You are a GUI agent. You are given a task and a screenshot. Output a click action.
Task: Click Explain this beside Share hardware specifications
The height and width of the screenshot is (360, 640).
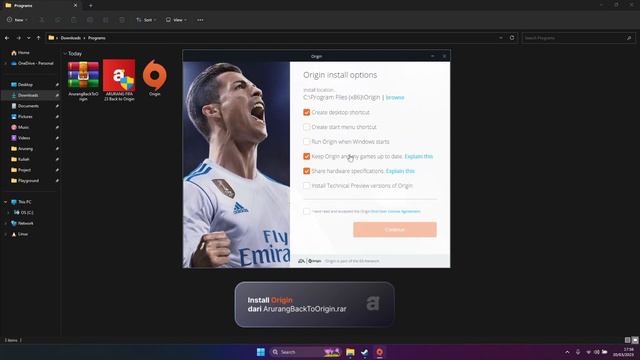click(x=400, y=171)
